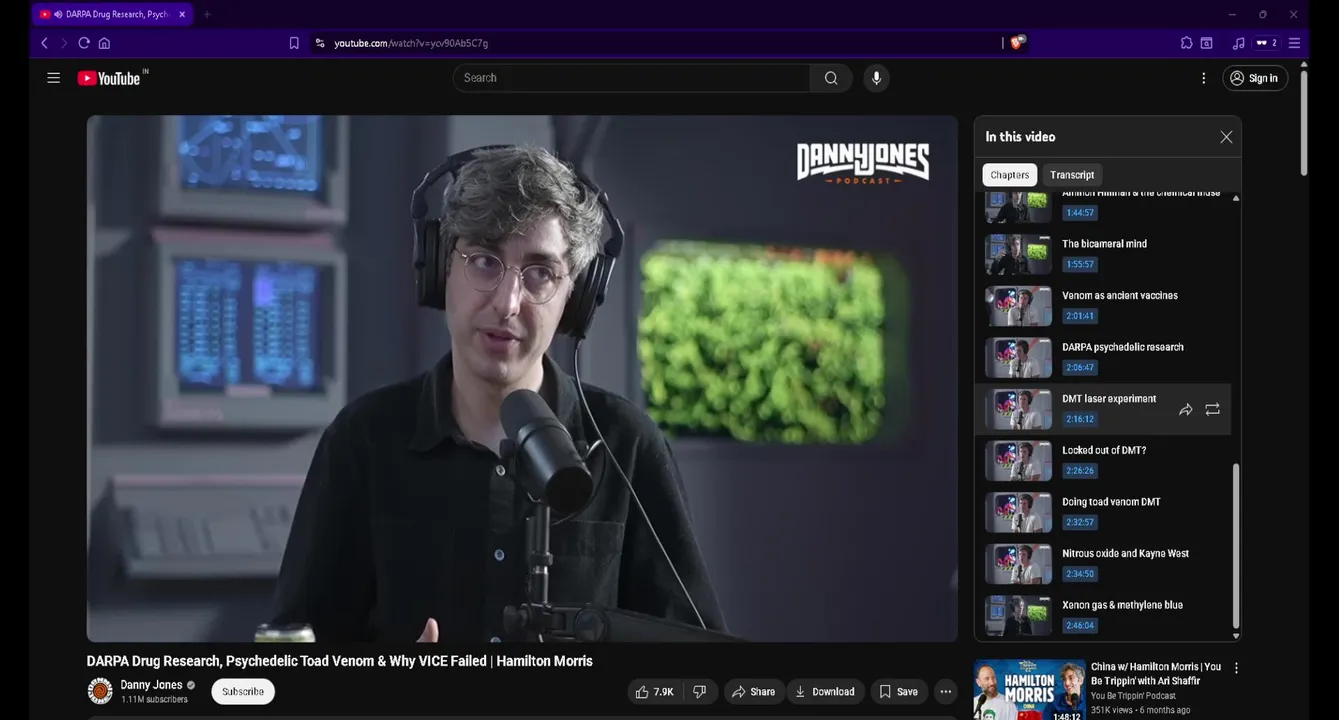Open the Danny Jones channel avatar

[x=100, y=691]
